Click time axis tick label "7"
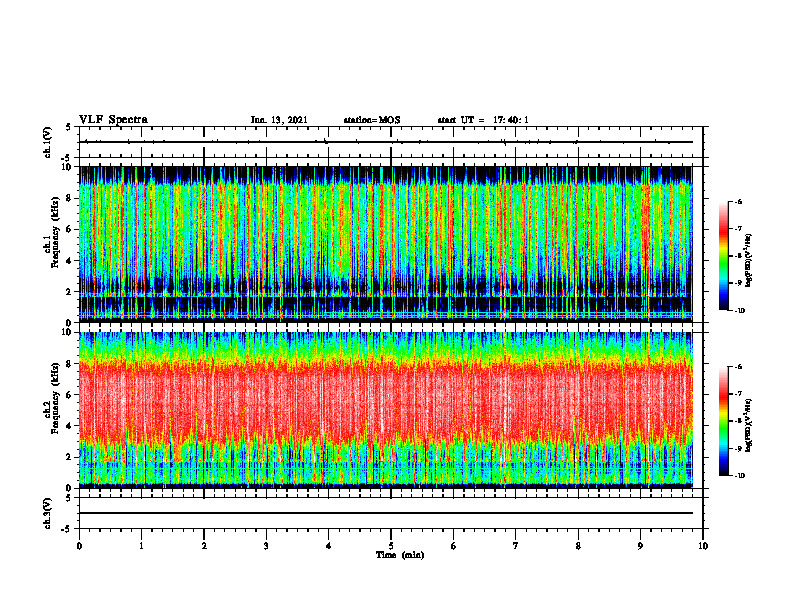 [x=516, y=546]
